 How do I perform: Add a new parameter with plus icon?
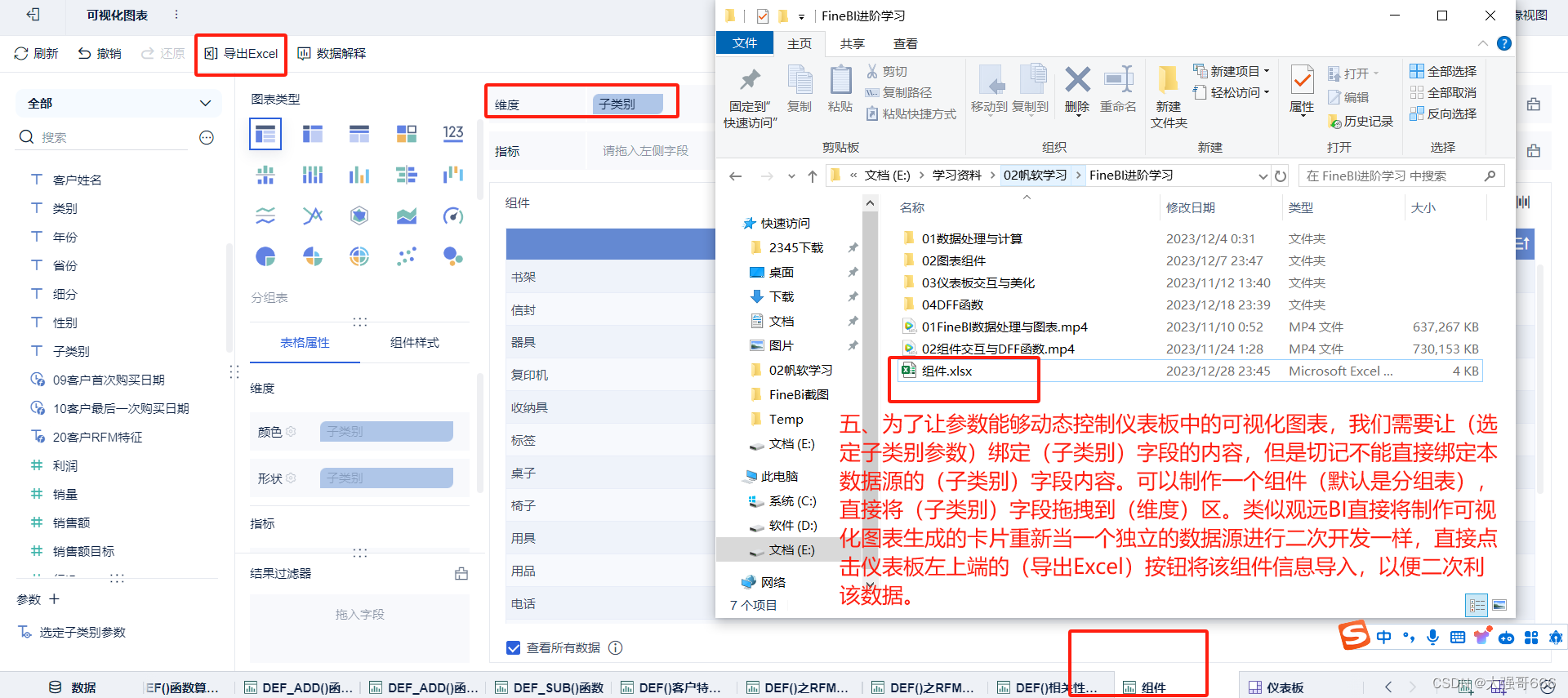pos(54,598)
